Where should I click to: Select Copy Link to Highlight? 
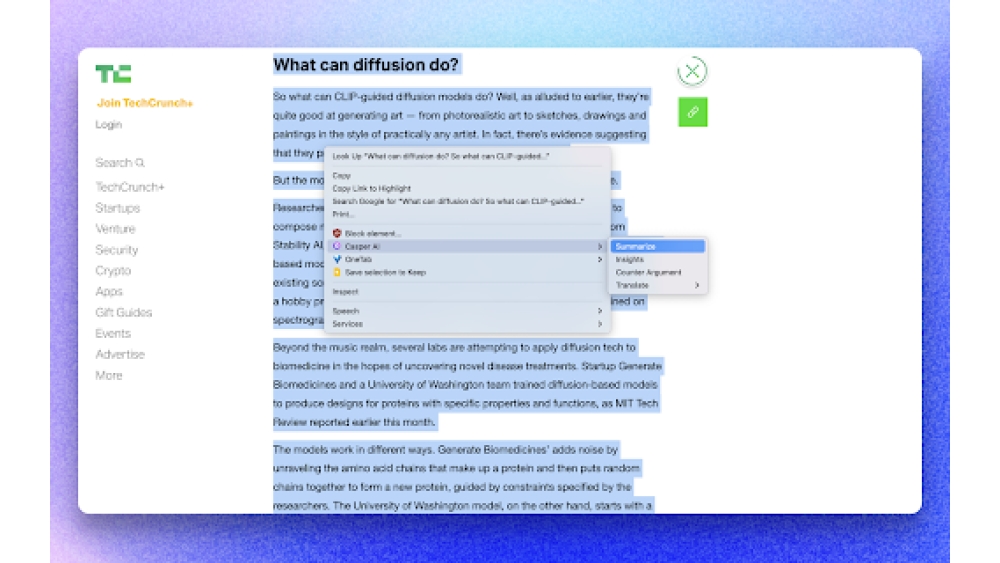pyautogui.click(x=467, y=188)
